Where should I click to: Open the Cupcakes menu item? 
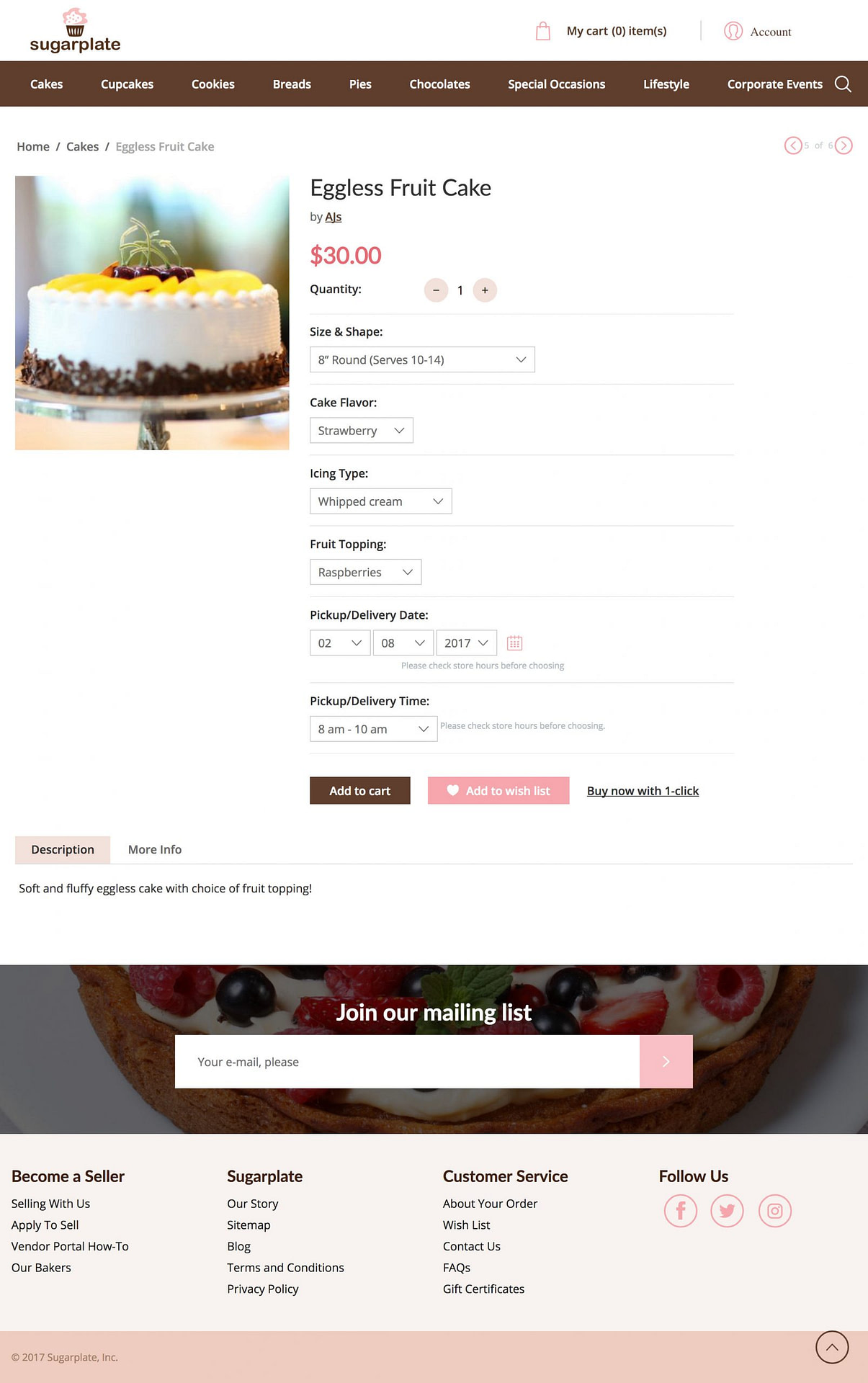(x=127, y=84)
